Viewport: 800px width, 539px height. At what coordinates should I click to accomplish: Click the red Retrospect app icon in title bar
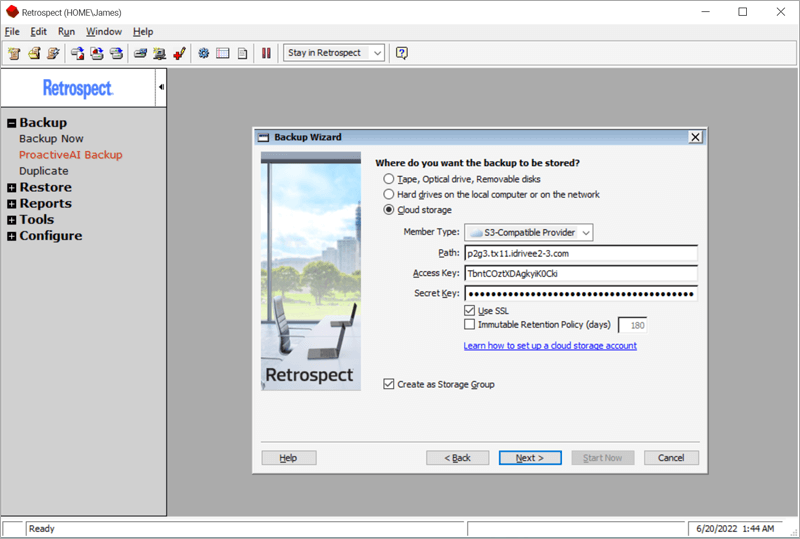click(12, 12)
